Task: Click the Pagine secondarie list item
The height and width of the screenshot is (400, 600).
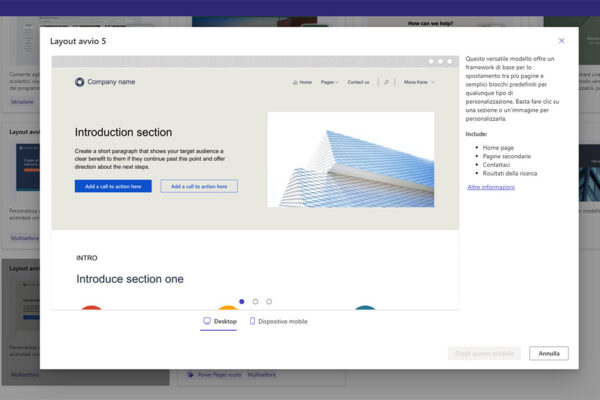Action: (507, 156)
